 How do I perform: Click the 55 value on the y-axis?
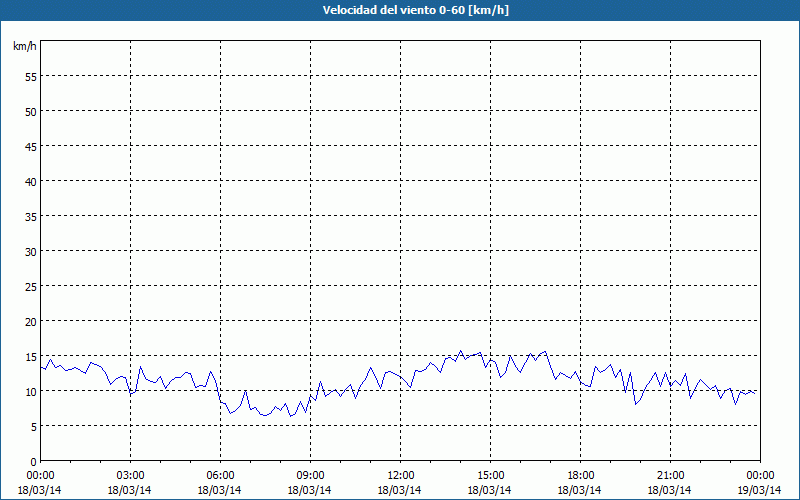point(31,77)
